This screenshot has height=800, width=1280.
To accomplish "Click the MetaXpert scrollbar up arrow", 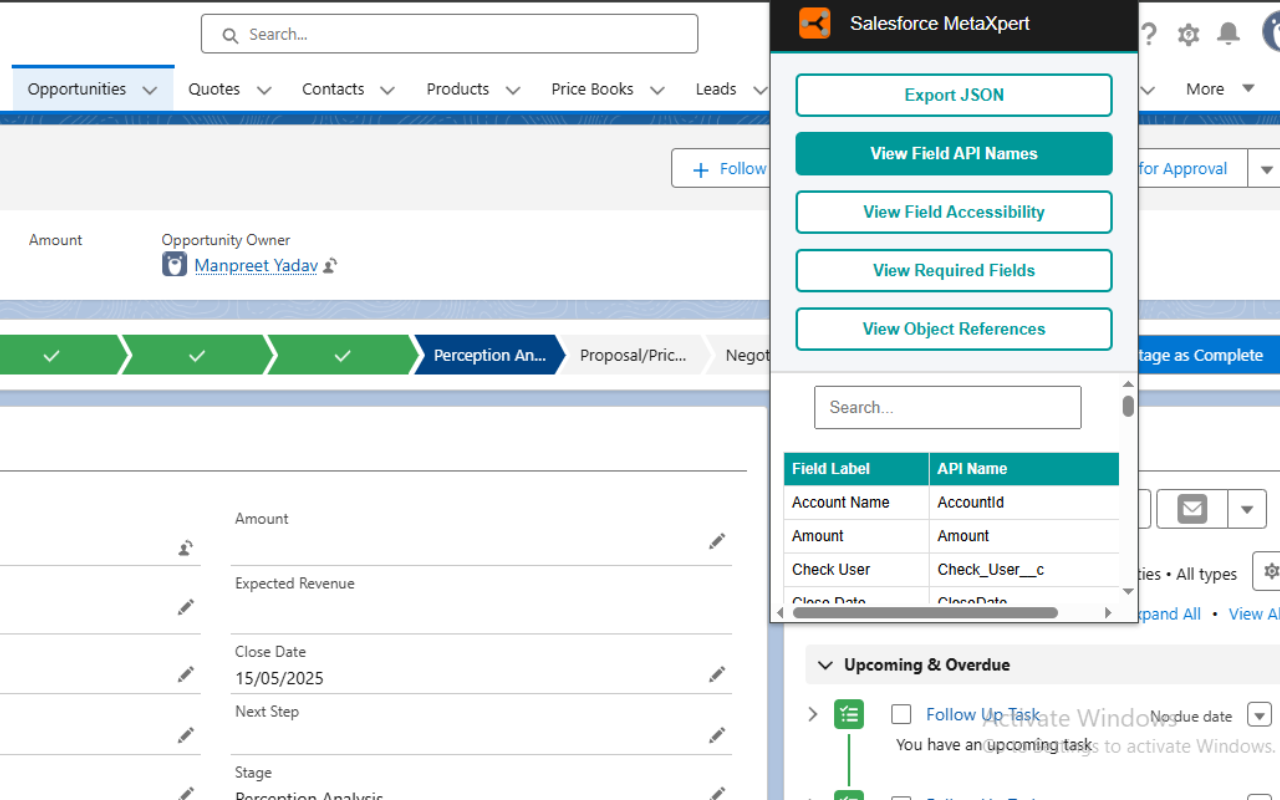I will coord(1128,384).
